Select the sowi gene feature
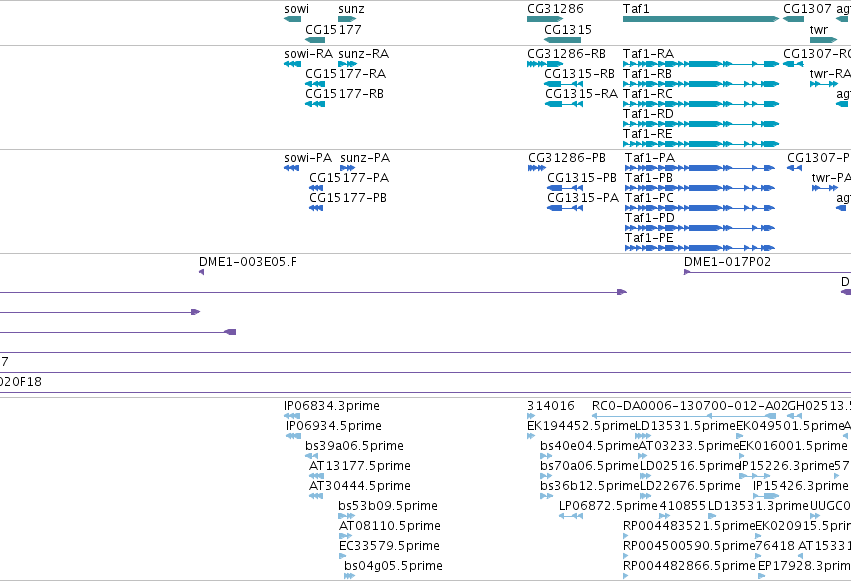Viewport: 851px width, 581px height. click(293, 19)
